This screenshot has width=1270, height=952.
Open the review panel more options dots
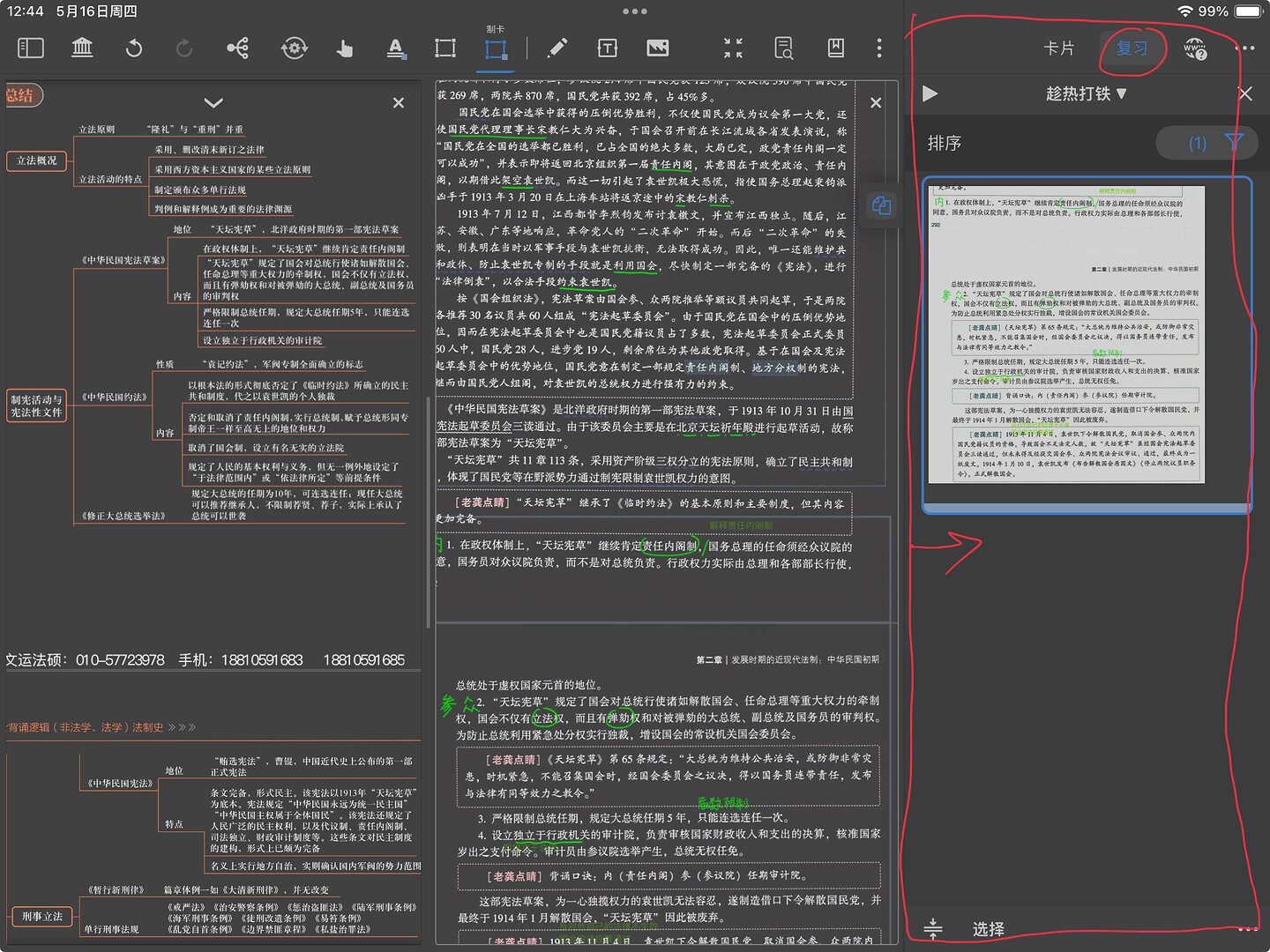(x=1245, y=48)
